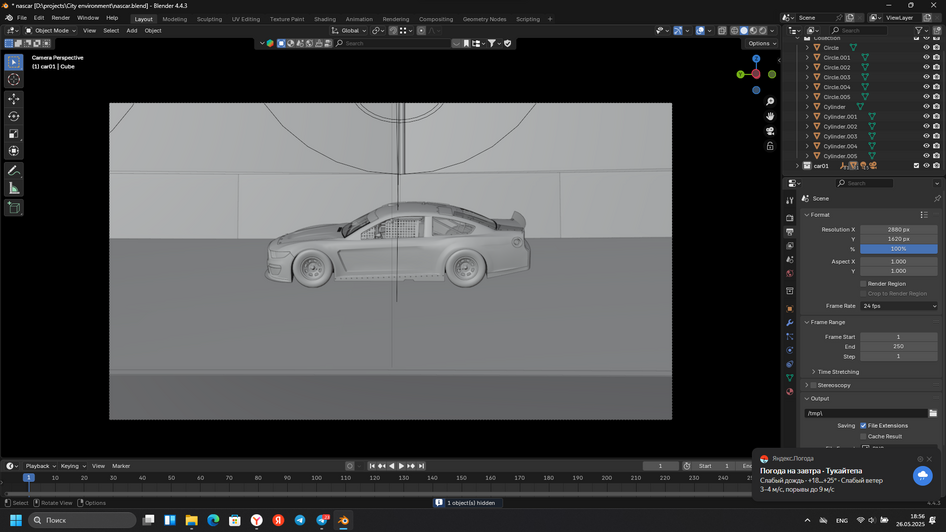This screenshot has height=532, width=946.
Task: Select the Add Cube tool
Action: (14, 208)
